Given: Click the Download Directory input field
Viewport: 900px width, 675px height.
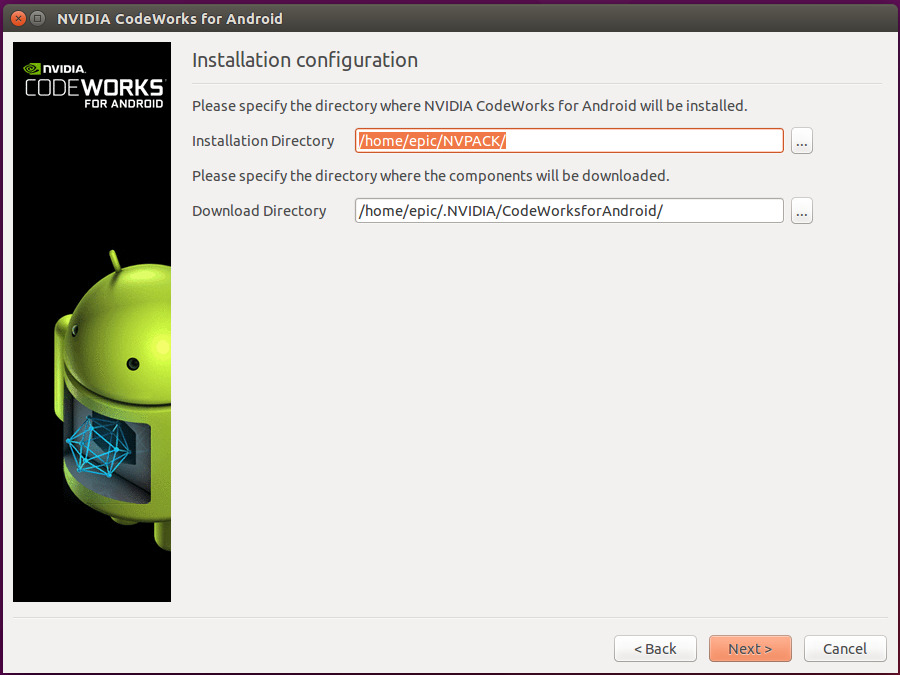Looking at the screenshot, I should click(568, 211).
